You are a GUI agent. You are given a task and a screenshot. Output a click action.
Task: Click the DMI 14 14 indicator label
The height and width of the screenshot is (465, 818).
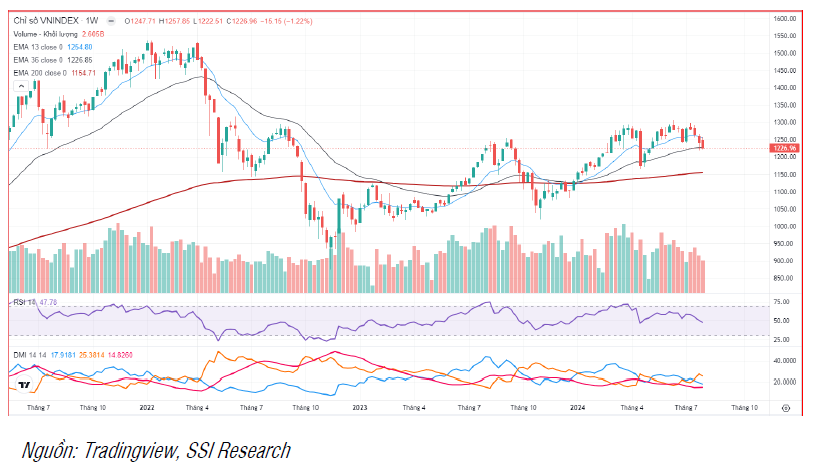coord(30,355)
